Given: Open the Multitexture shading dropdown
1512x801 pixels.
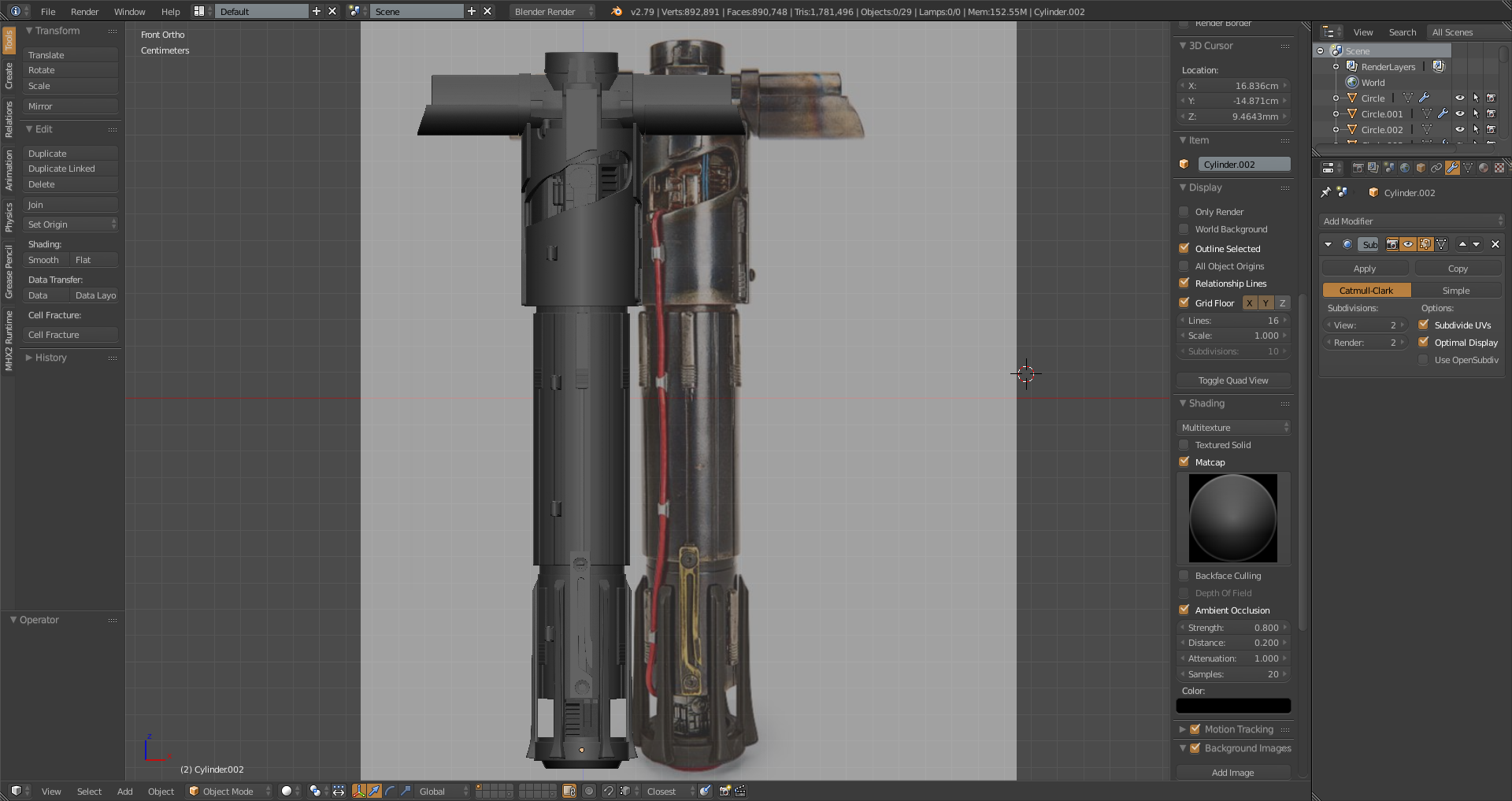Looking at the screenshot, I should click(x=1233, y=427).
